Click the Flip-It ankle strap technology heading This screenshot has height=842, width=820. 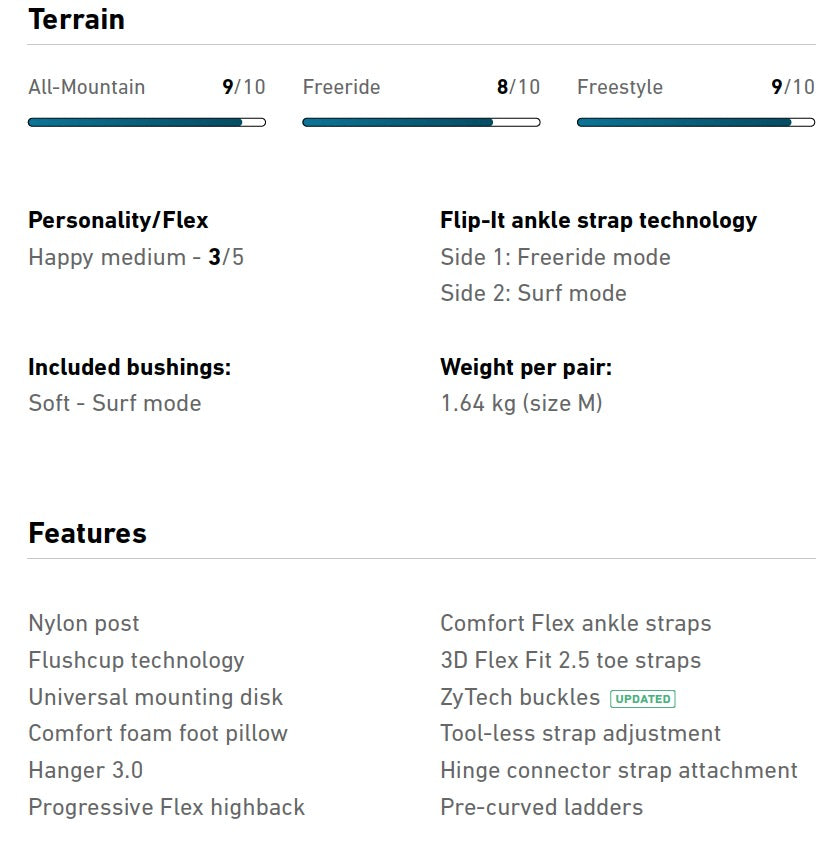click(598, 220)
